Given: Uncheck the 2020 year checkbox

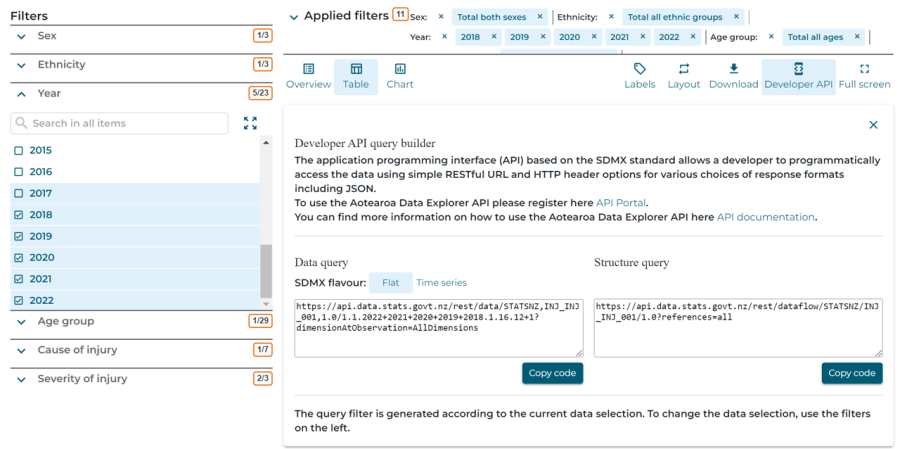Looking at the screenshot, I should tap(19, 257).
